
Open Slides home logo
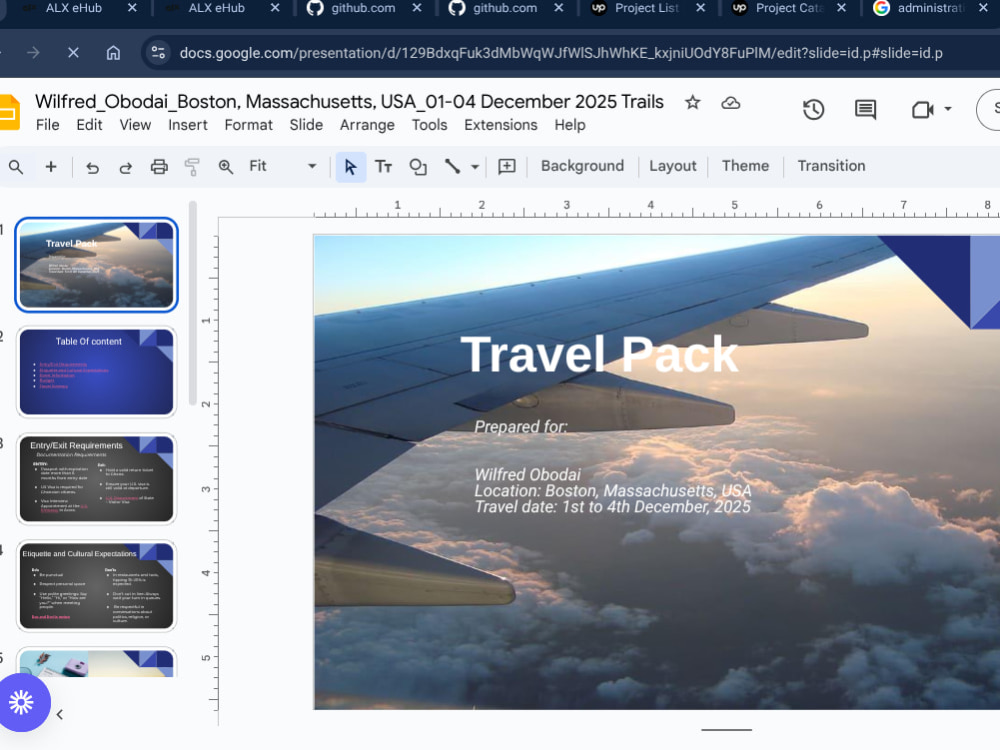point(10,112)
